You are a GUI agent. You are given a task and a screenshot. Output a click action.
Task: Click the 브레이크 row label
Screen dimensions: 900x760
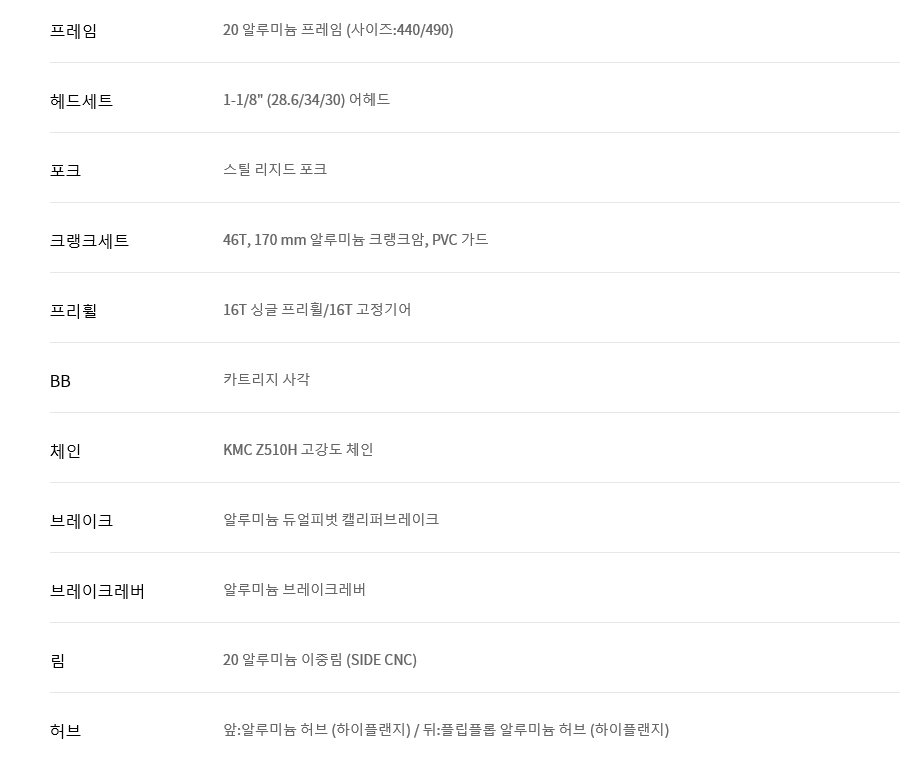[81, 521]
